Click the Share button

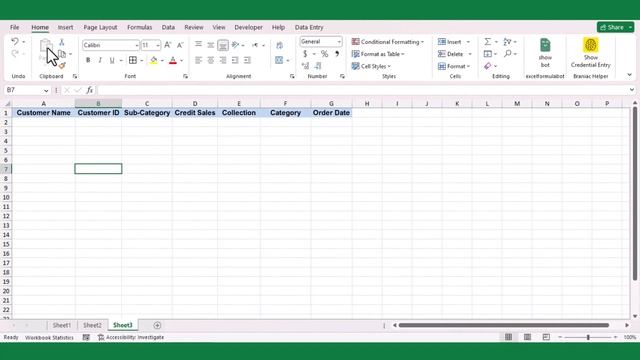(x=615, y=27)
